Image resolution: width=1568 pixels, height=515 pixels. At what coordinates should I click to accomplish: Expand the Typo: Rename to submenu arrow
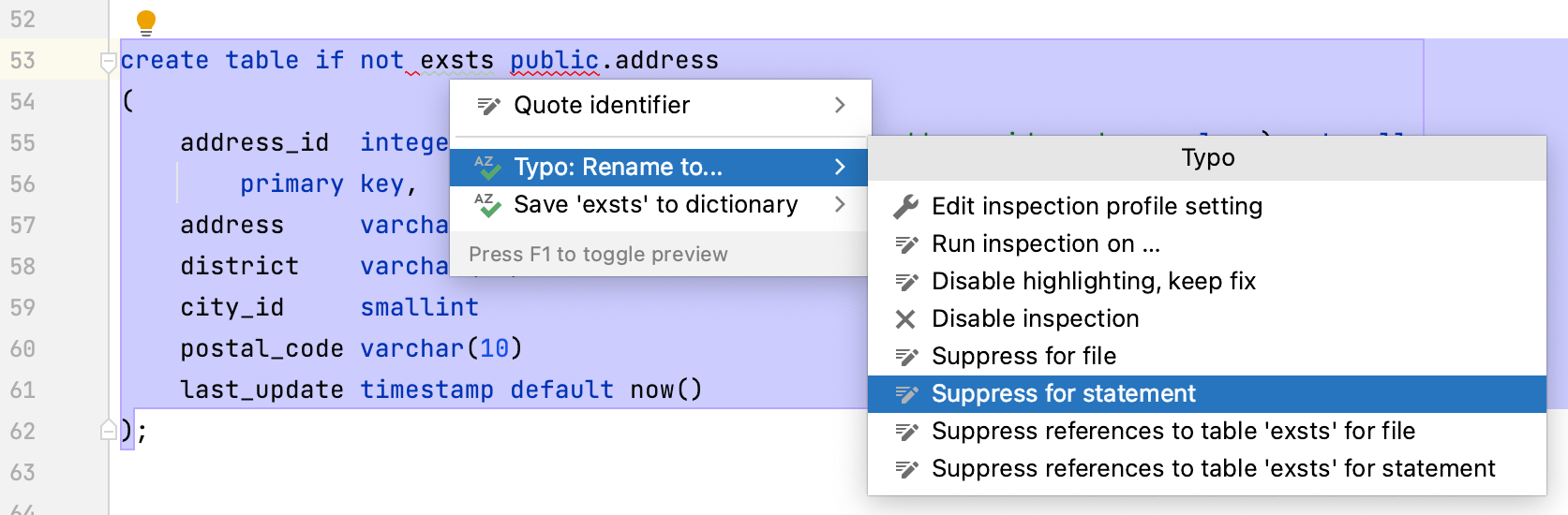click(x=840, y=168)
